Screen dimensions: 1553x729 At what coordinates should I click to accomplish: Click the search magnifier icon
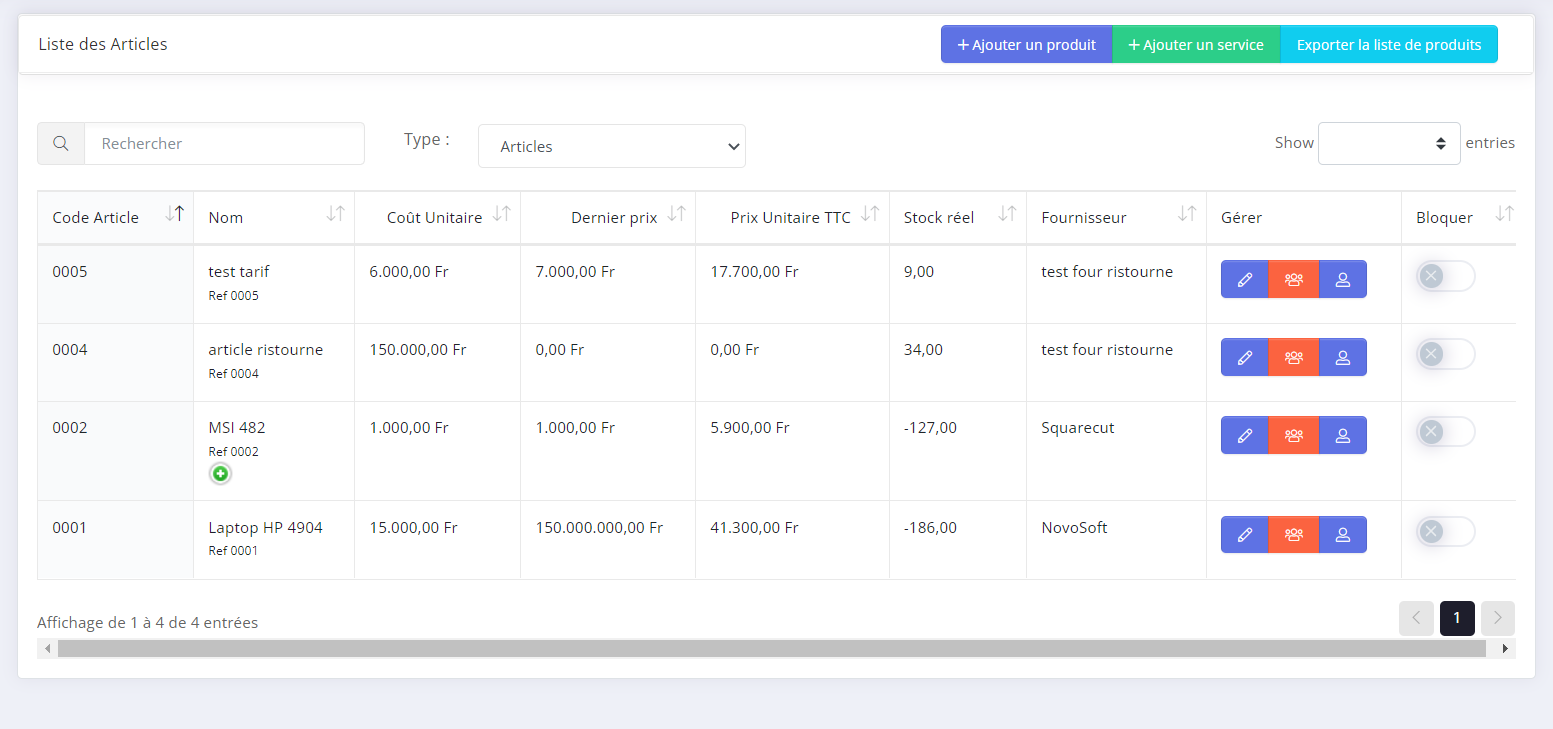[x=61, y=144]
